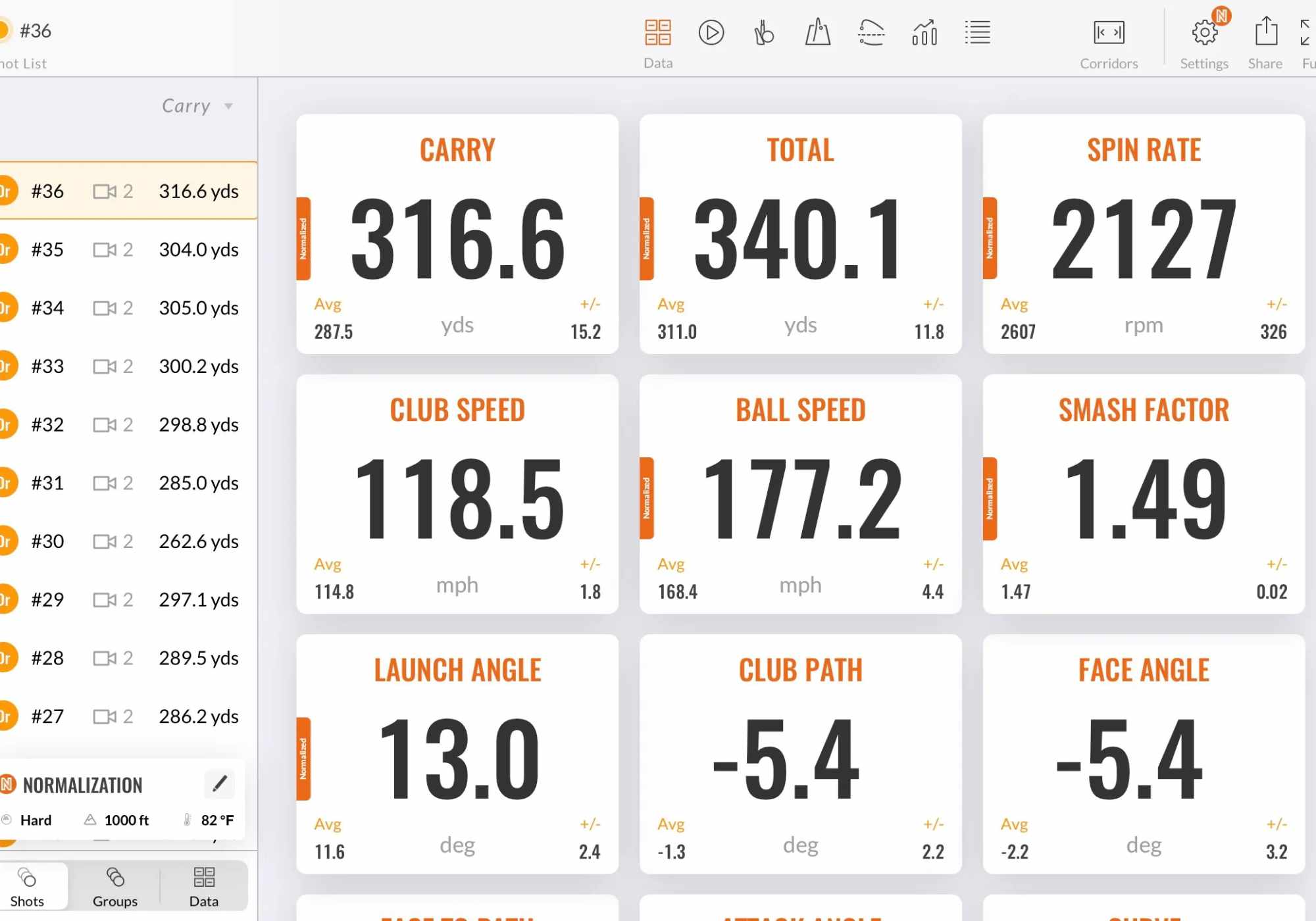Click the 1000 ft altitude value

(126, 820)
